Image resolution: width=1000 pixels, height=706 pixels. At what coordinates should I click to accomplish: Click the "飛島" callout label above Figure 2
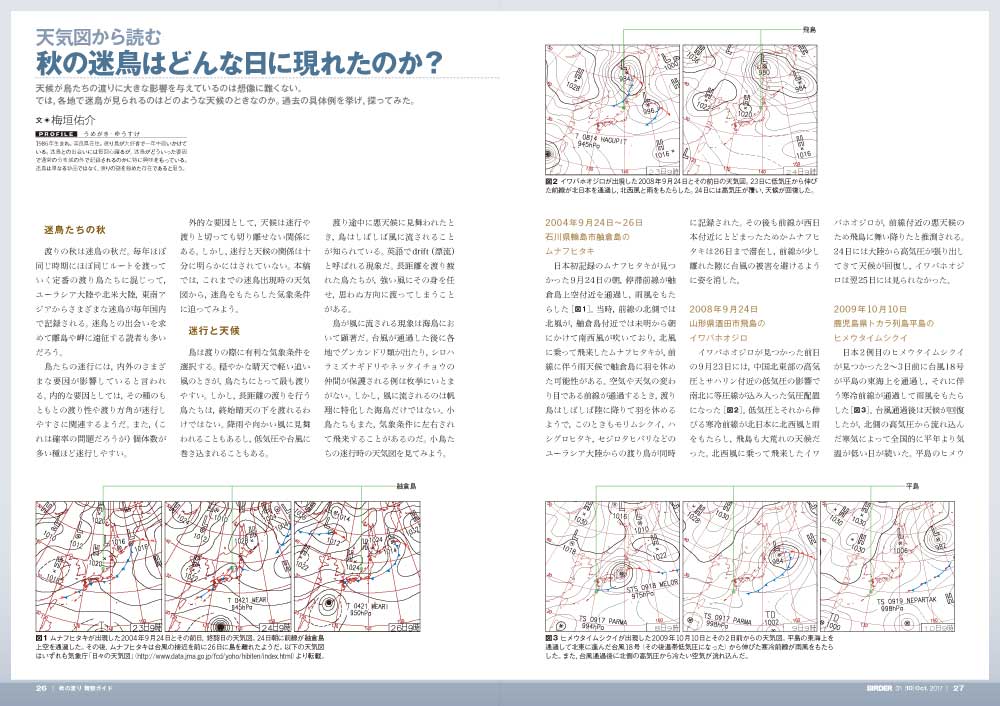[809, 30]
